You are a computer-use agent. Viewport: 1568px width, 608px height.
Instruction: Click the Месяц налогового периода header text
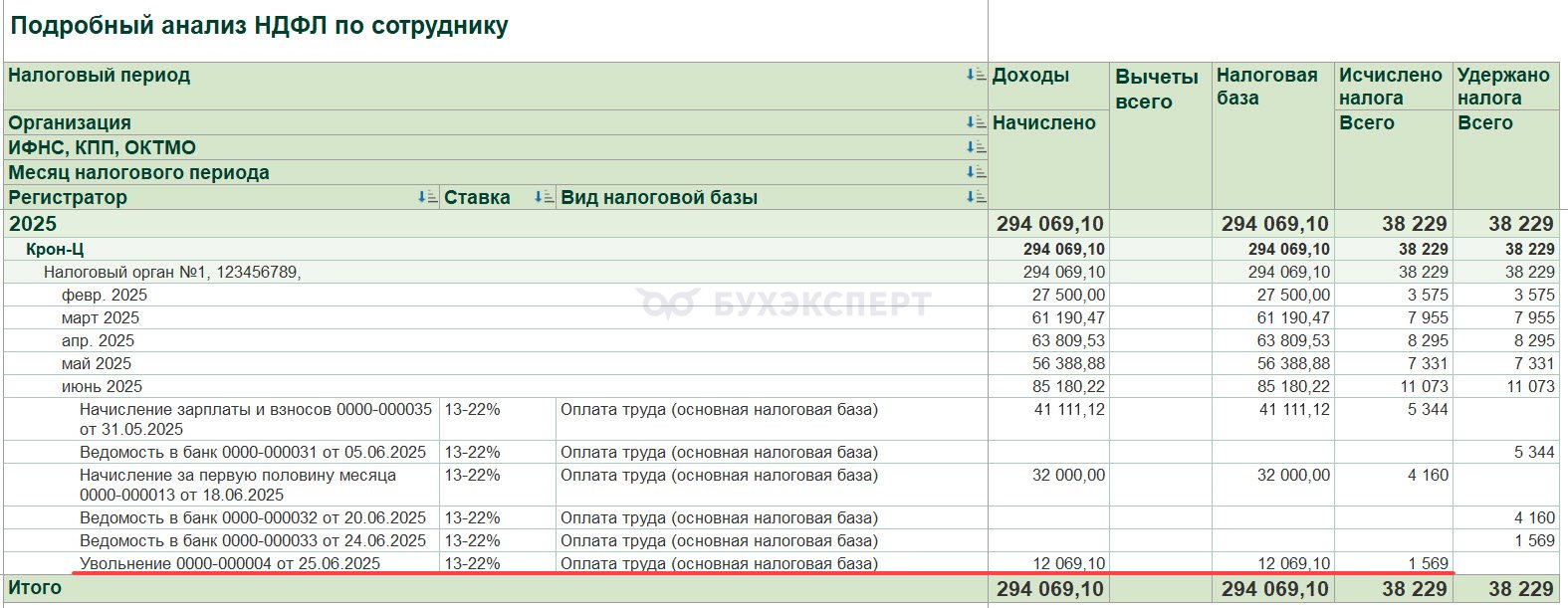pos(138,172)
